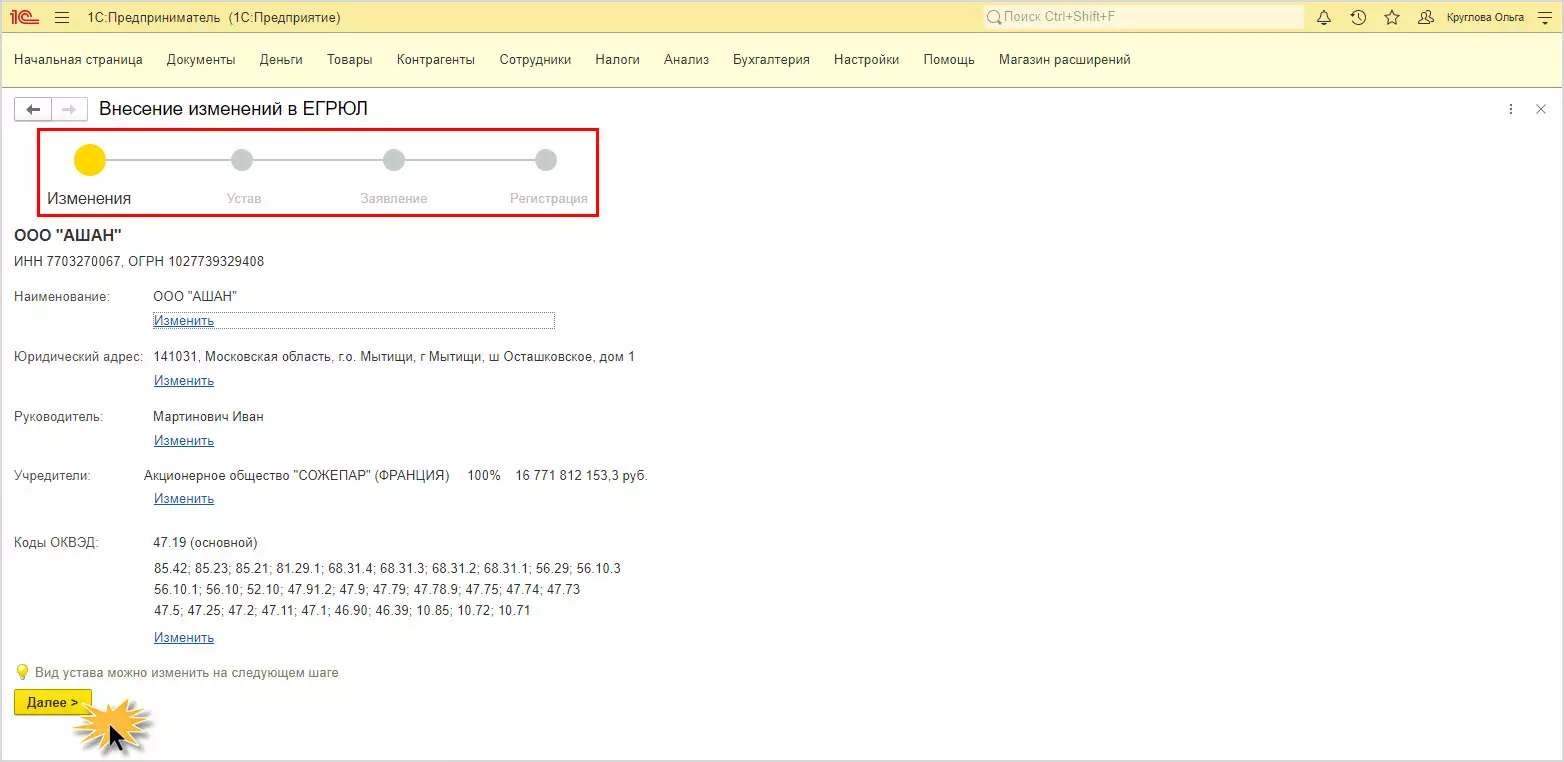The height and width of the screenshot is (762, 1564).
Task: Click the amount 16 771 812 153,3 руб.
Action: click(x=582, y=476)
